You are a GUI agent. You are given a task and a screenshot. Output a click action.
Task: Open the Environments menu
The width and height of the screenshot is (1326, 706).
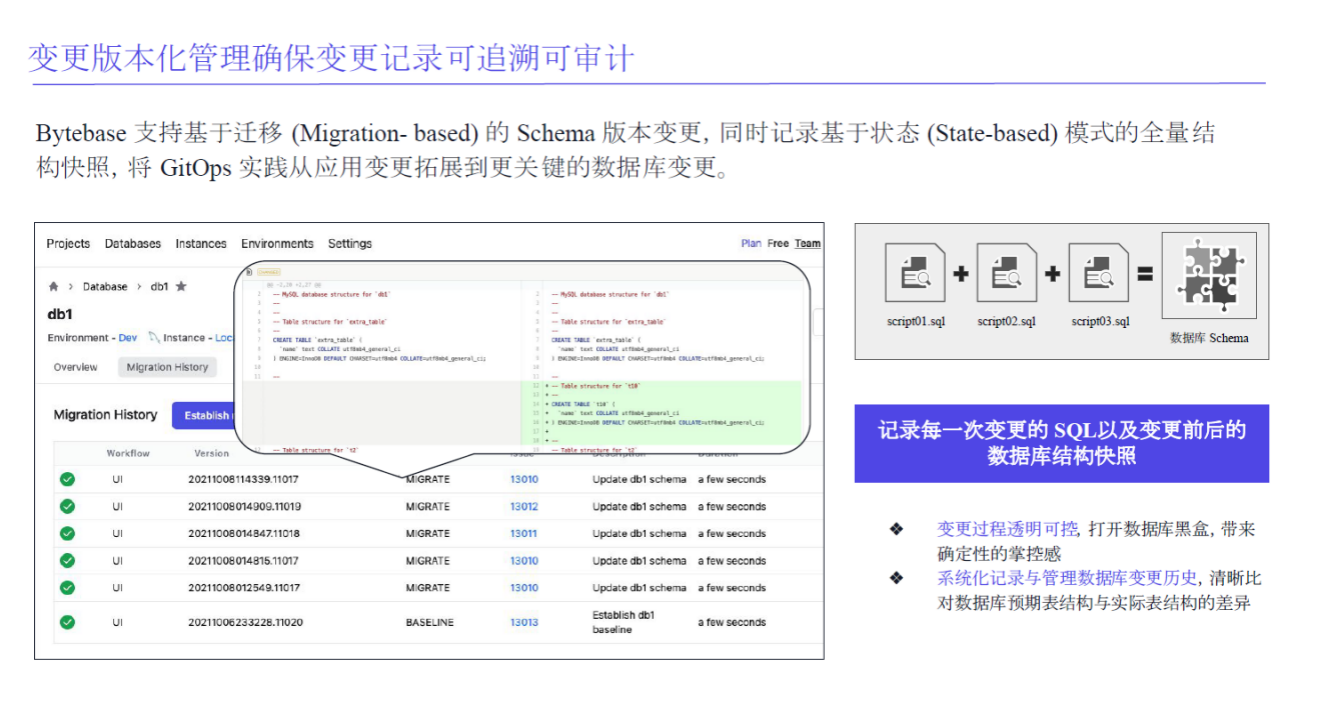[277, 243]
